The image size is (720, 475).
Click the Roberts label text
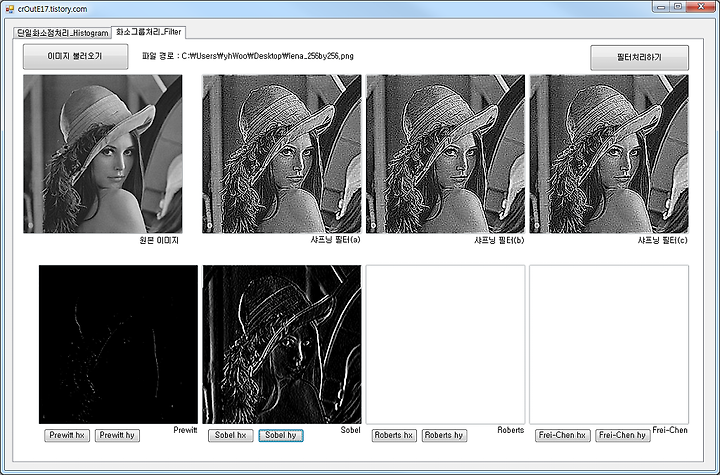point(511,430)
